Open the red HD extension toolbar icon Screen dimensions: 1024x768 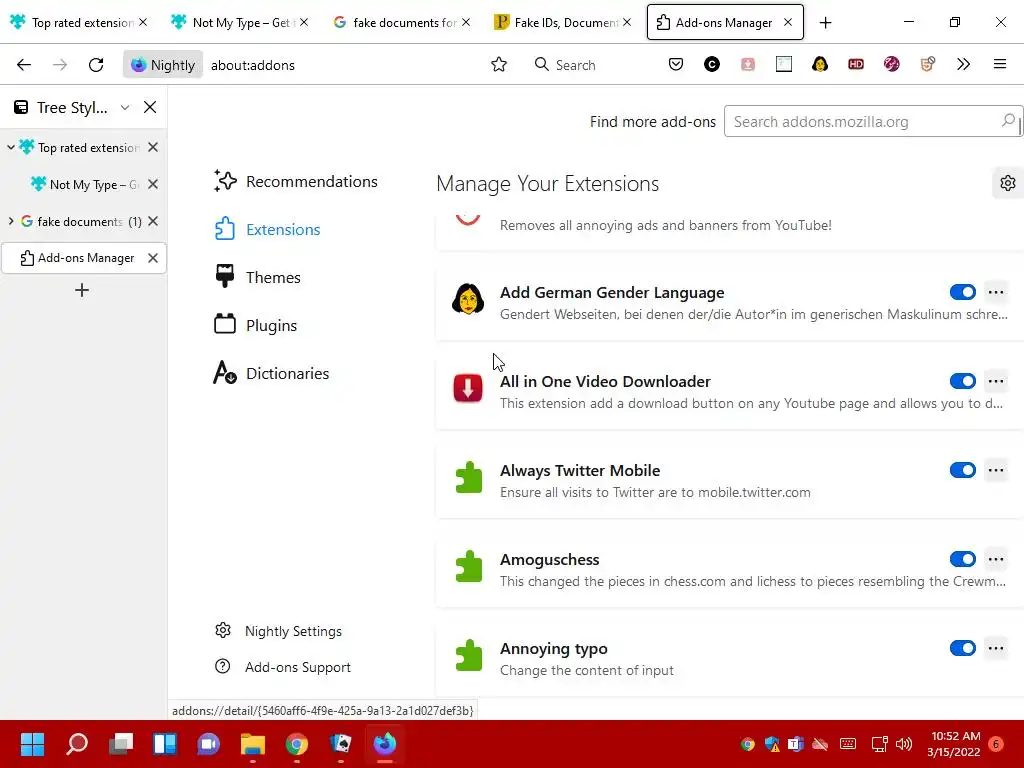tap(856, 64)
